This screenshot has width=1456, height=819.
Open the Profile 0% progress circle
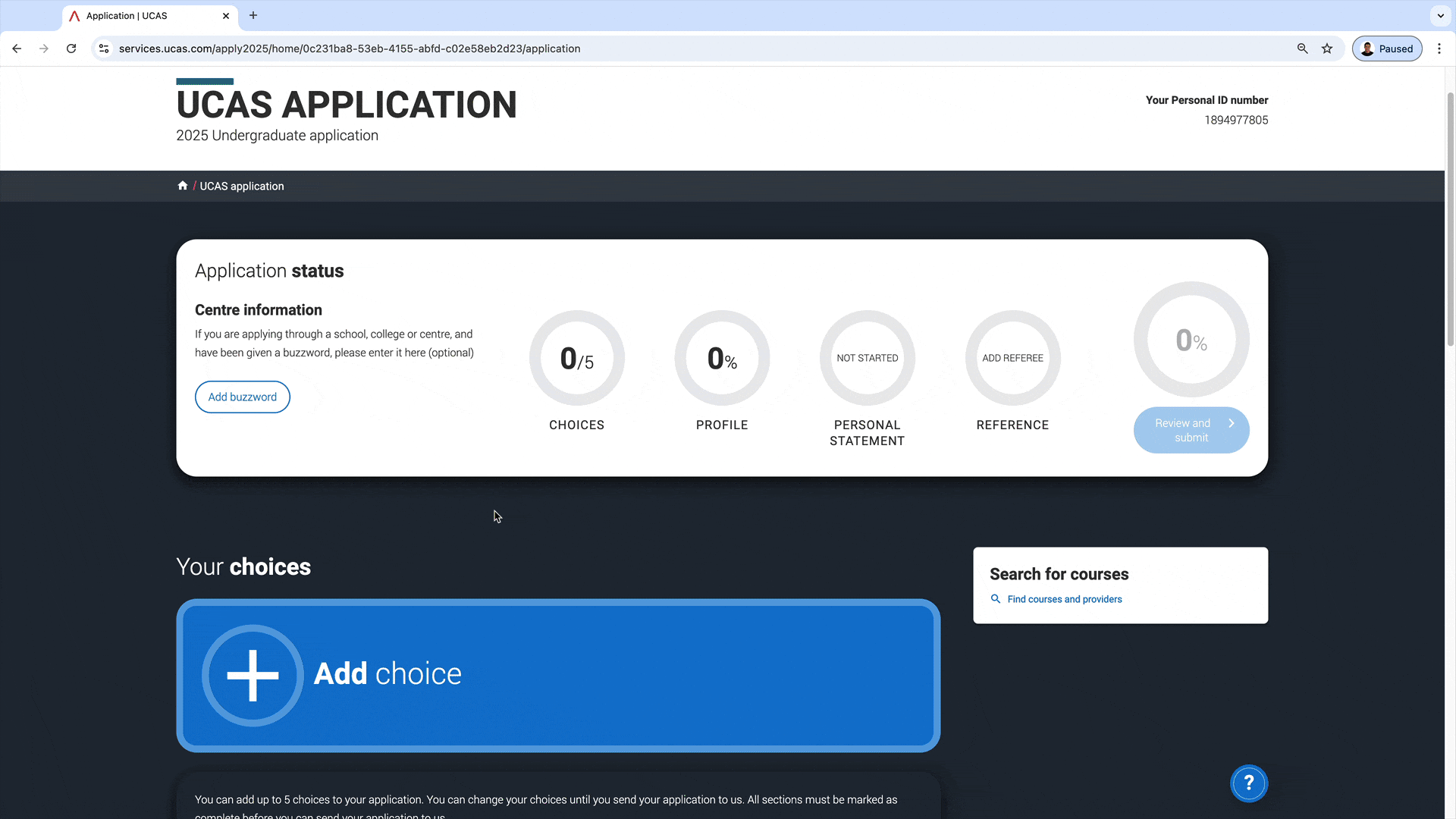click(722, 358)
